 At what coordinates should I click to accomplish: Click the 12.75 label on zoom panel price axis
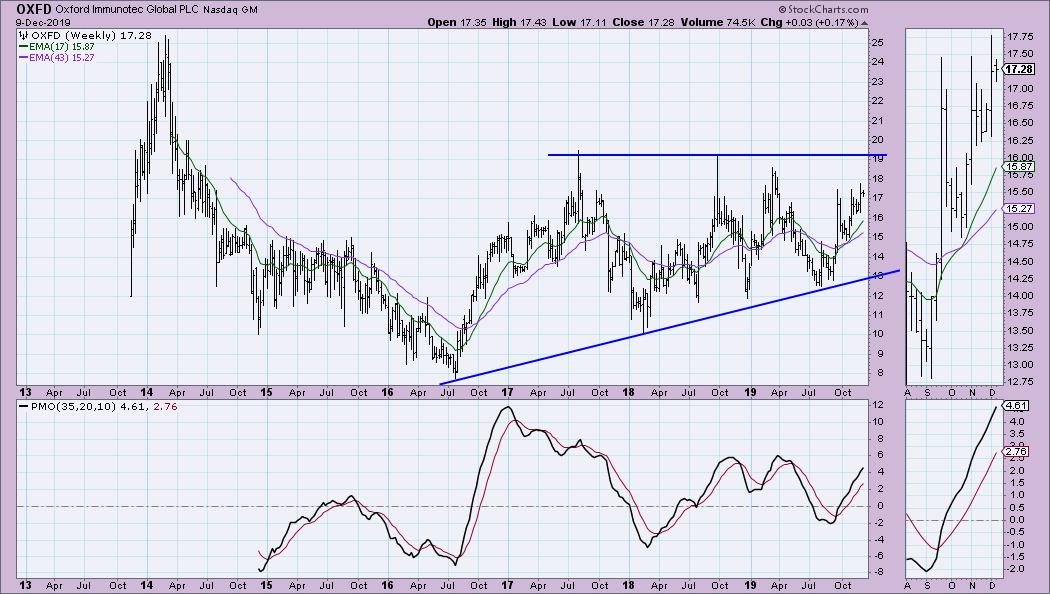[x=1019, y=382]
